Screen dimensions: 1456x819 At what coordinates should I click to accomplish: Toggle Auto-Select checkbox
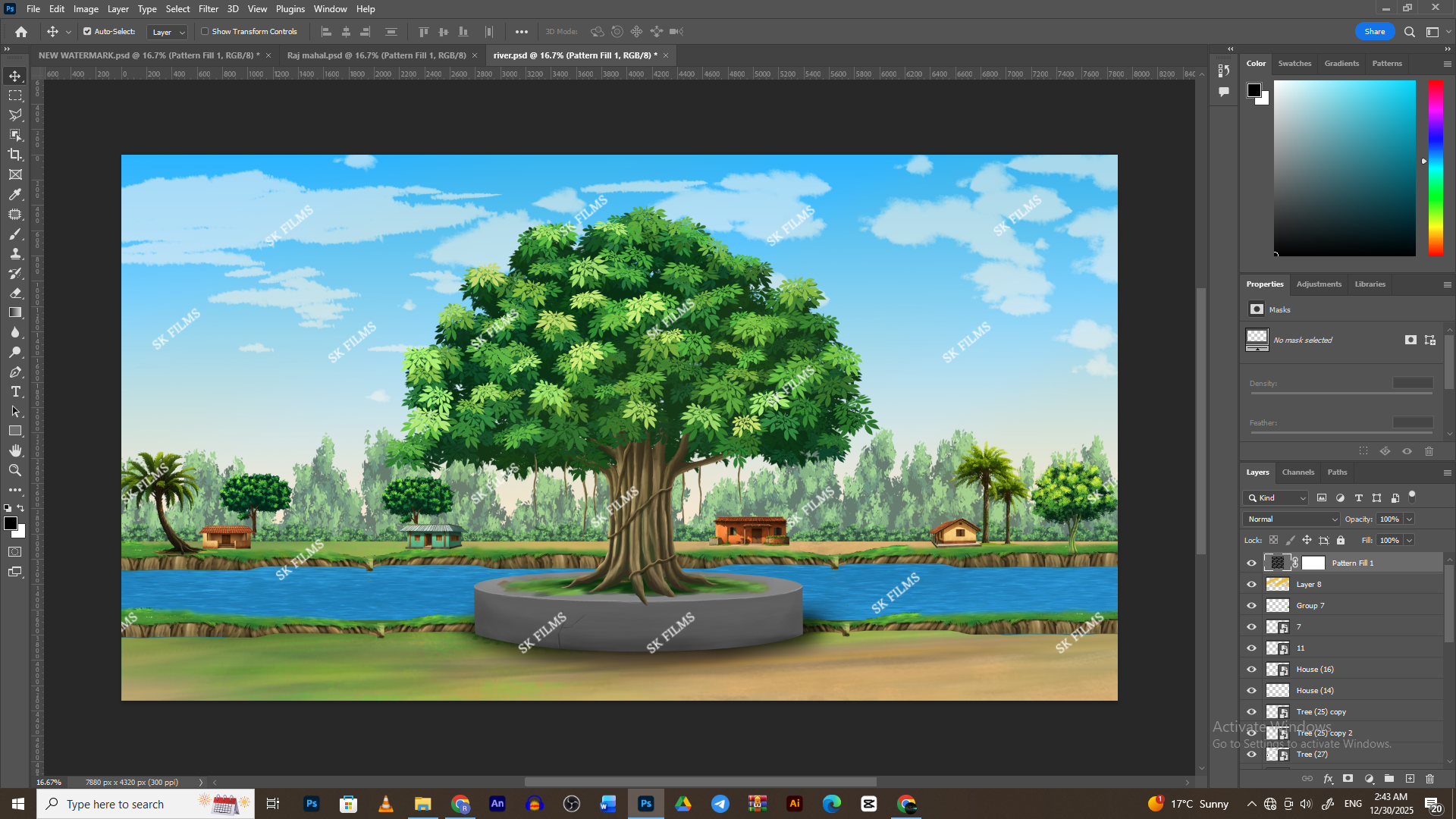[87, 32]
